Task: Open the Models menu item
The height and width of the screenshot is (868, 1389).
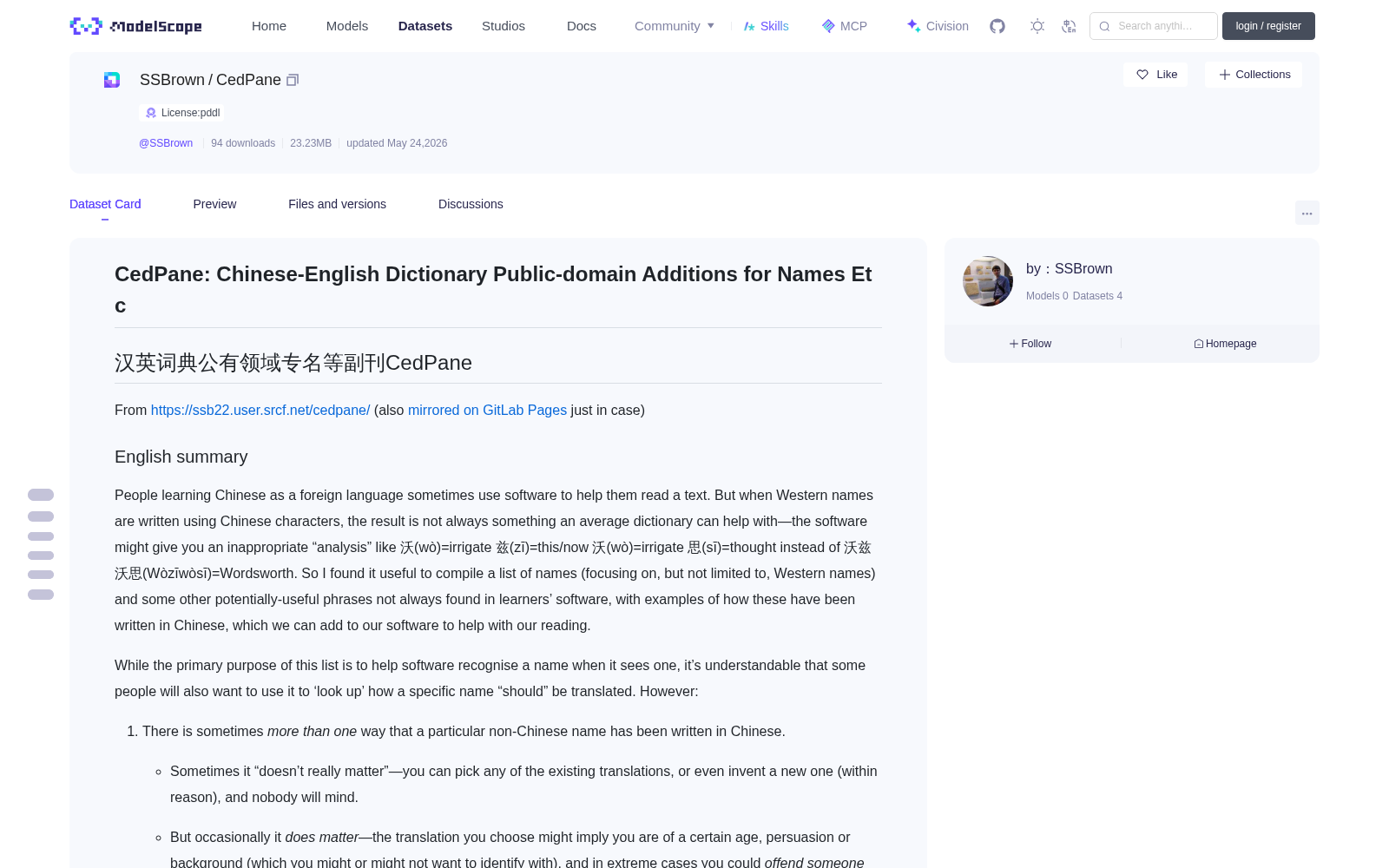Action: click(x=347, y=26)
